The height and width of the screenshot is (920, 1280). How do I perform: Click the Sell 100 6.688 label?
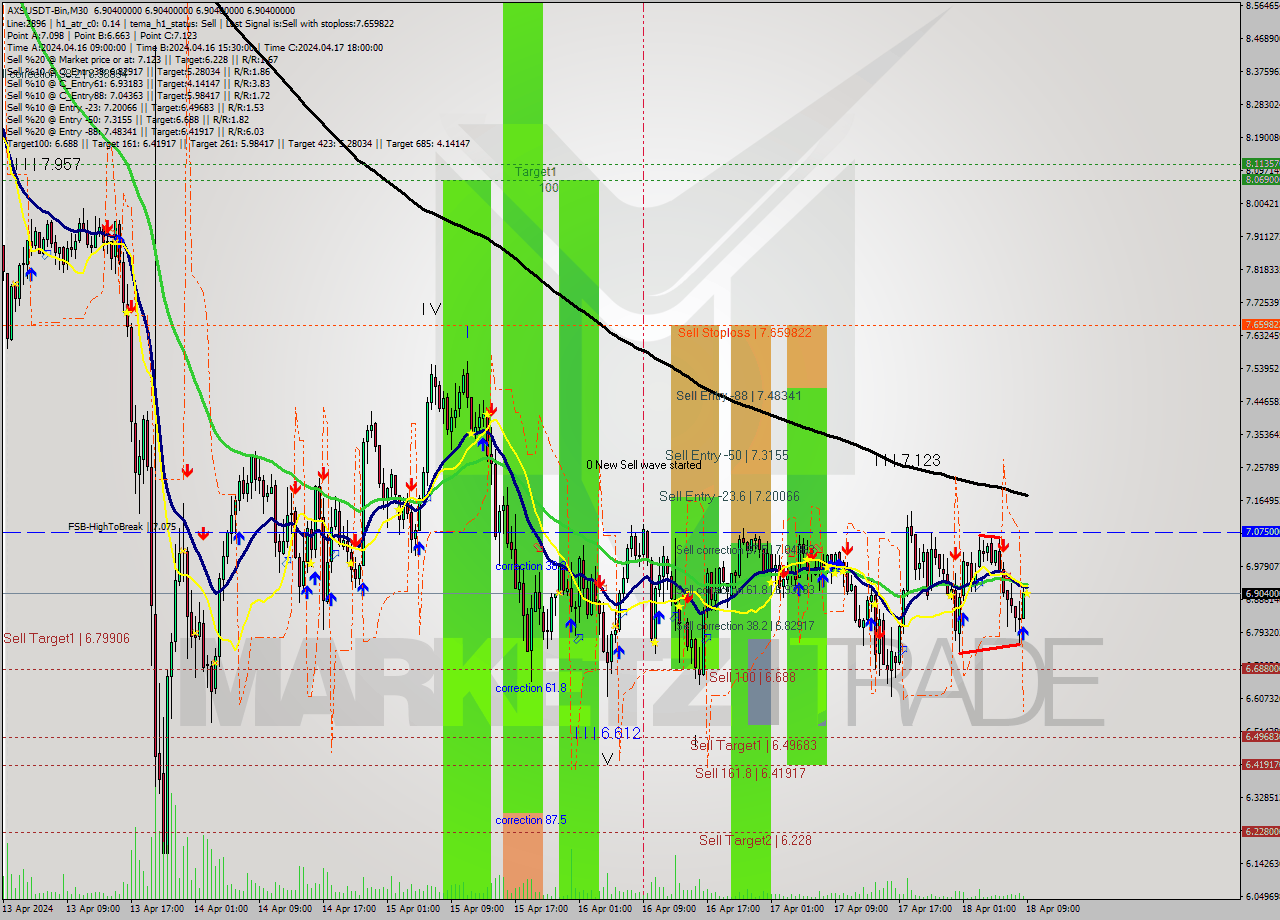(751, 678)
